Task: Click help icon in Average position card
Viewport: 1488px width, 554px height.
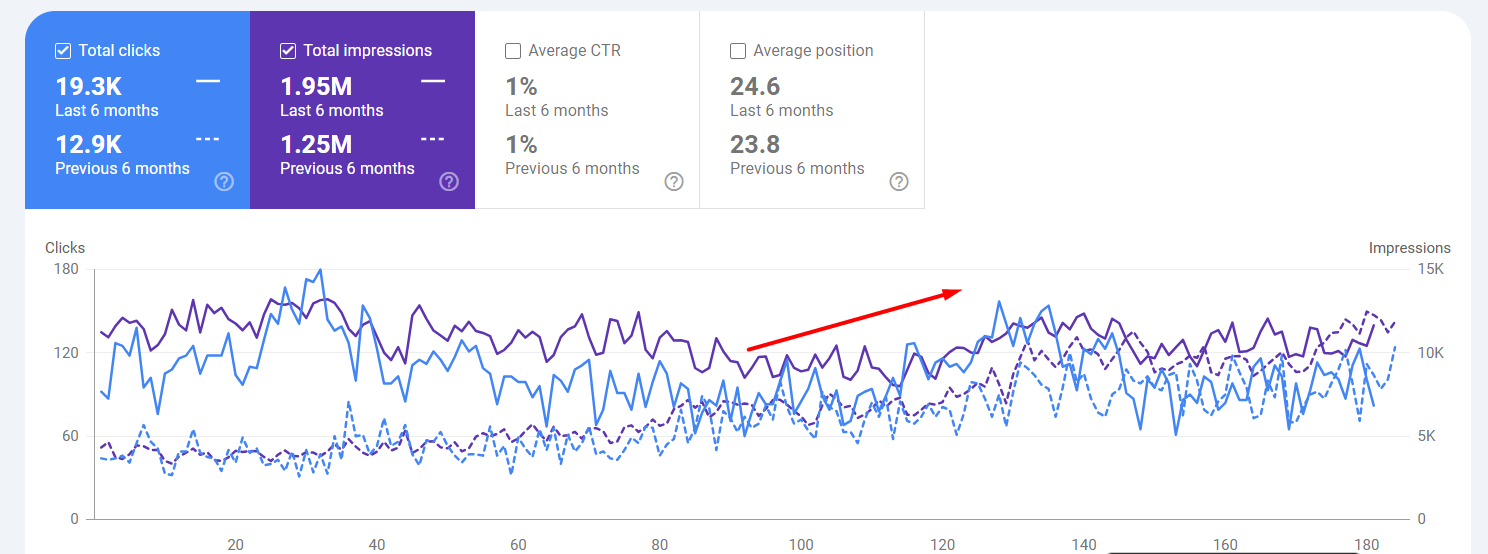Action: click(x=900, y=181)
